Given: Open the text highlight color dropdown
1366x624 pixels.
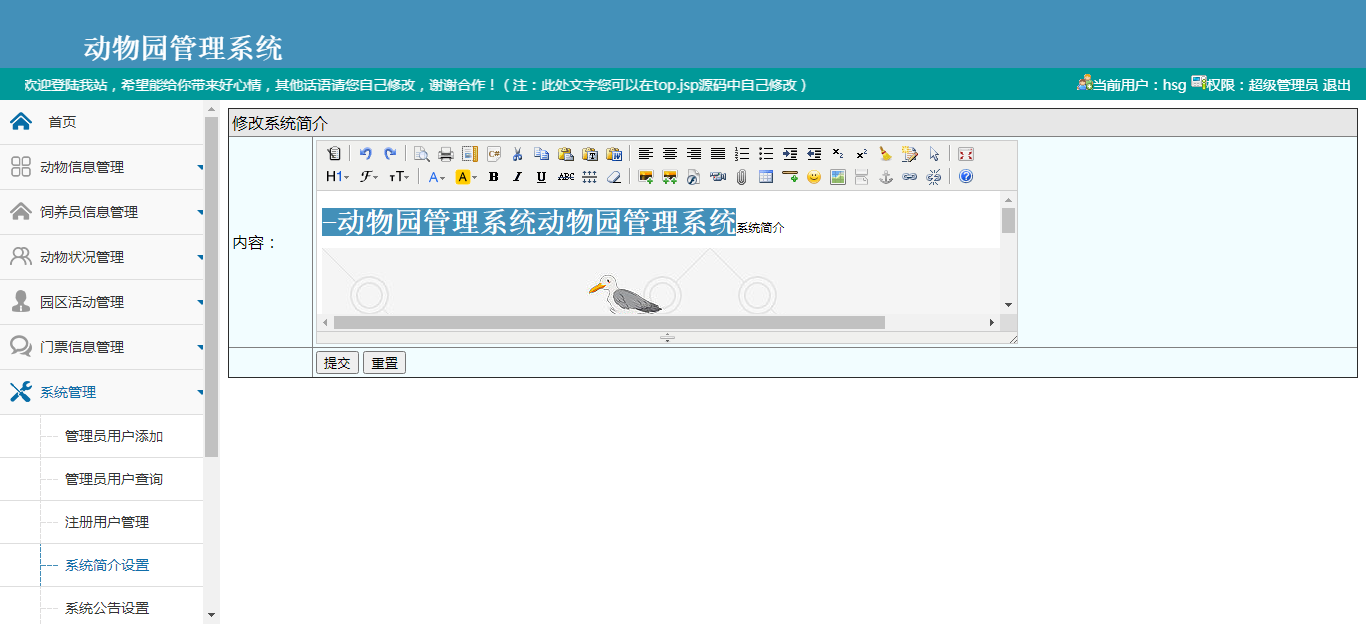Looking at the screenshot, I should [466, 177].
